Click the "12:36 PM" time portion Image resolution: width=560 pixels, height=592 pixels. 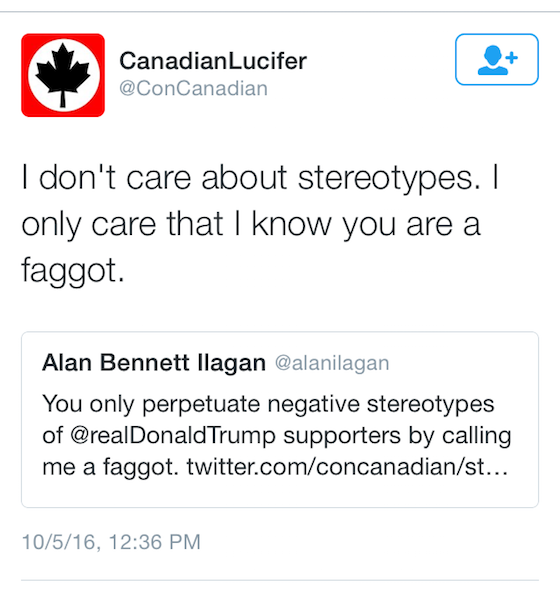(154, 542)
